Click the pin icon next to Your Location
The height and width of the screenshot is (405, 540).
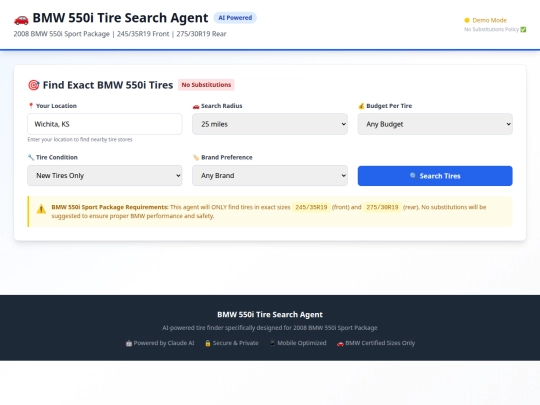click(31, 106)
